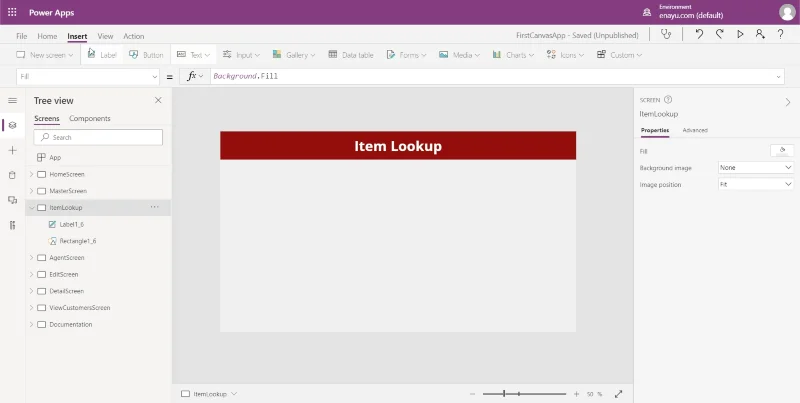Switch to the Action ribbon tab
Image resolution: width=800 pixels, height=403 pixels.
pyautogui.click(x=134, y=36)
